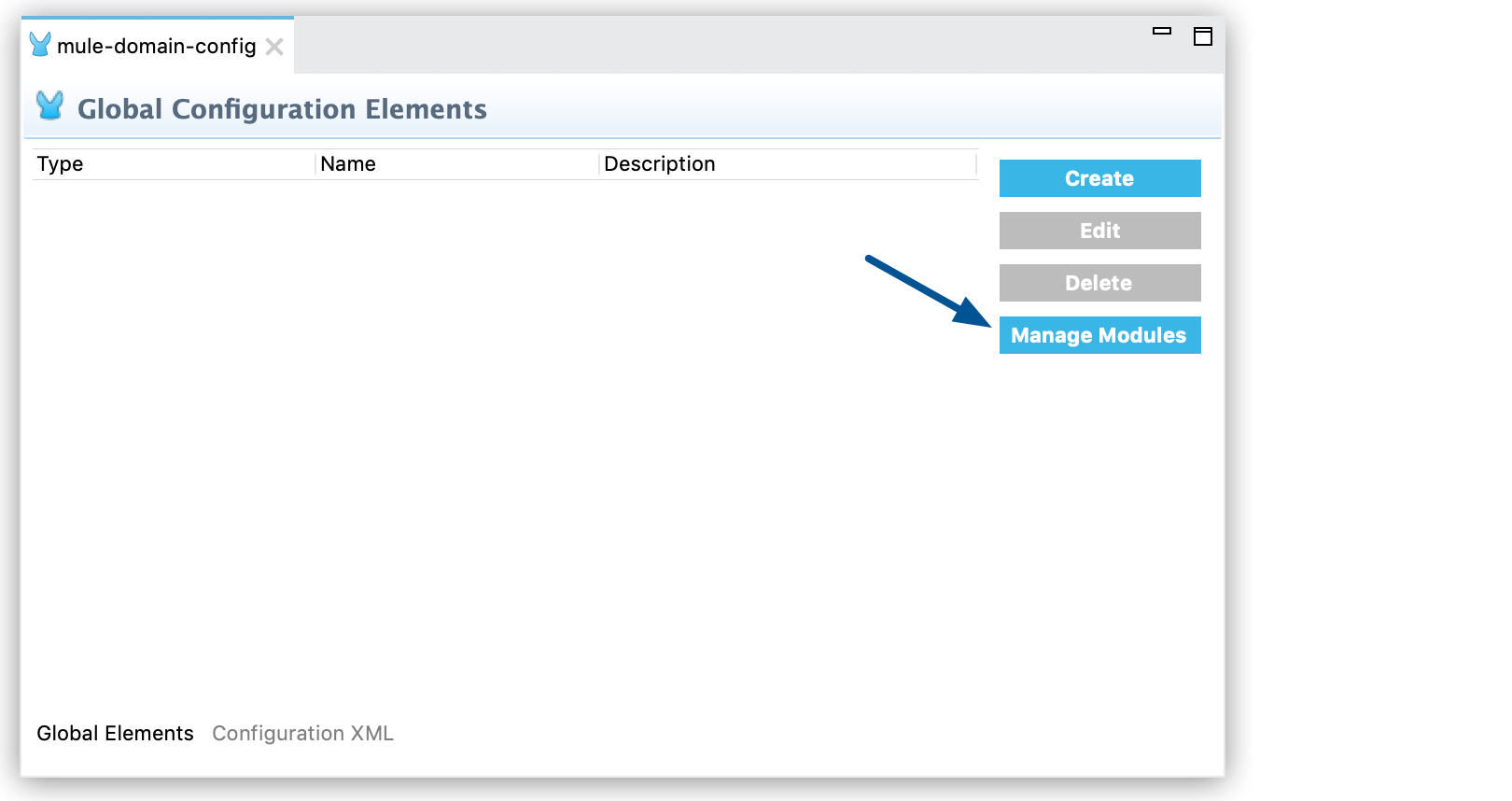
Task: Switch to the Global Elements tab
Action: click(x=115, y=734)
